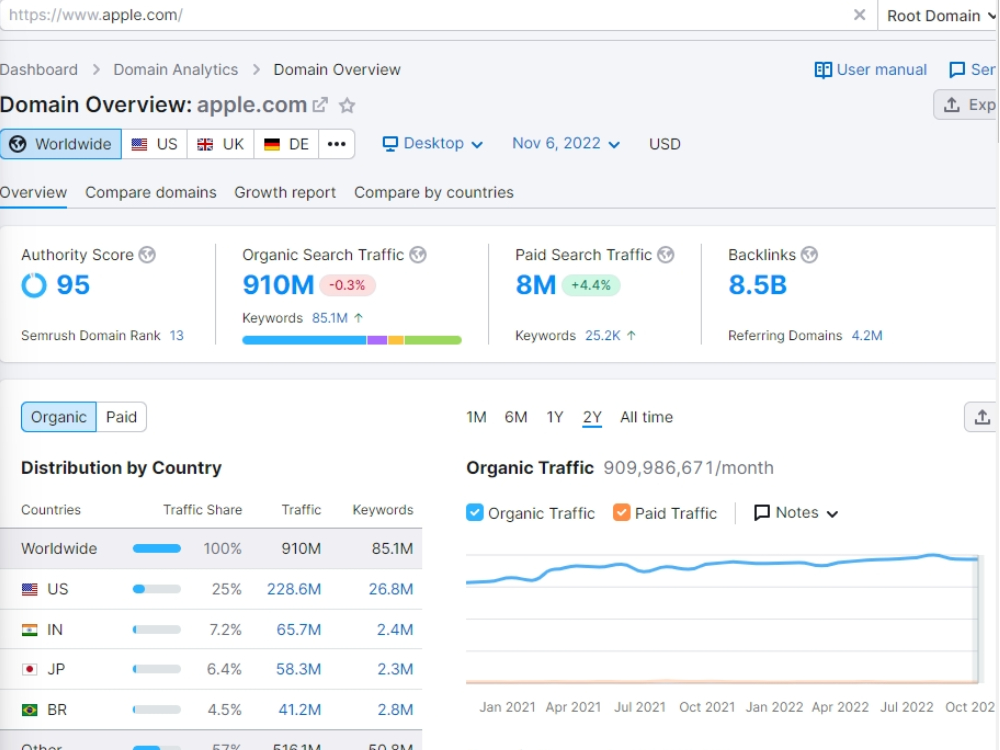
Task: Star apple.com as a favorite
Action: (347, 105)
